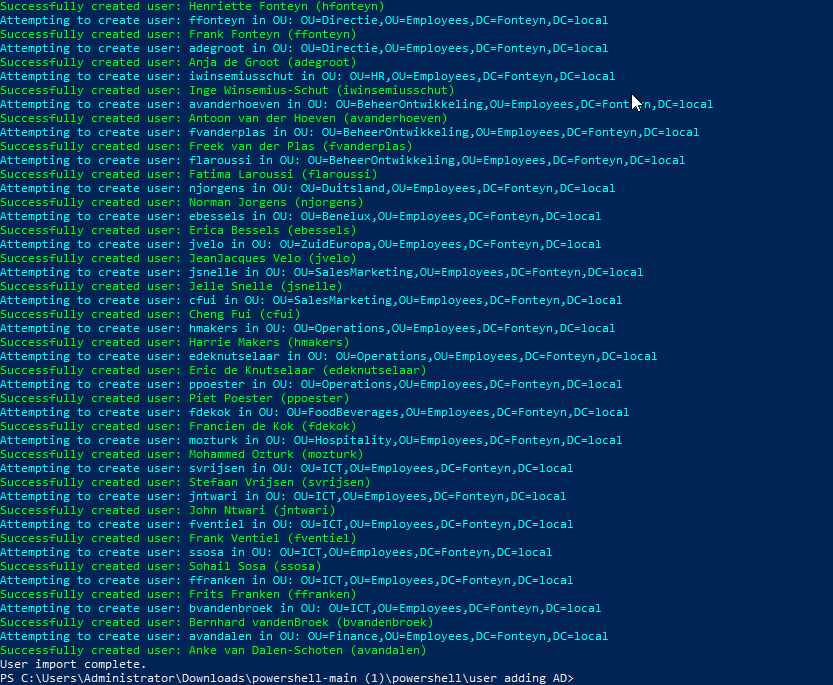Viewport: 833px width, 685px height.
Task: Click the 'iwinsemiusschut in OU: OU=HR' line
Action: pyautogui.click(x=307, y=76)
